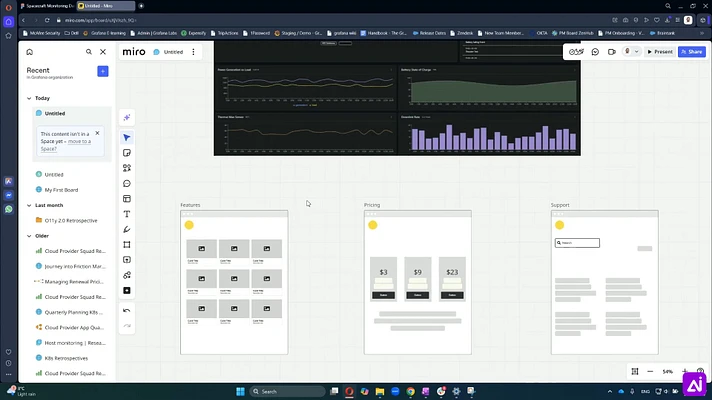Zoom out with minus button
712x400 pixels.
[650, 371]
